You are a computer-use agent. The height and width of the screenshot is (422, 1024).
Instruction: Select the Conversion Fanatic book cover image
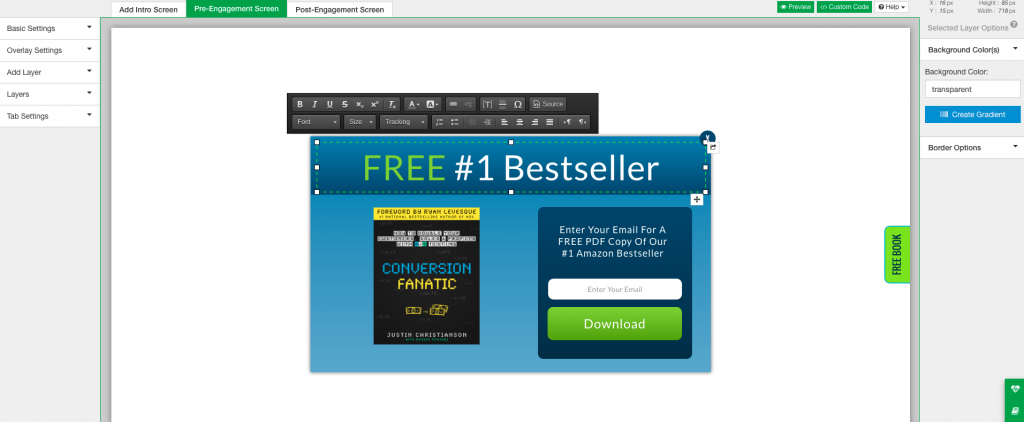[x=426, y=276]
